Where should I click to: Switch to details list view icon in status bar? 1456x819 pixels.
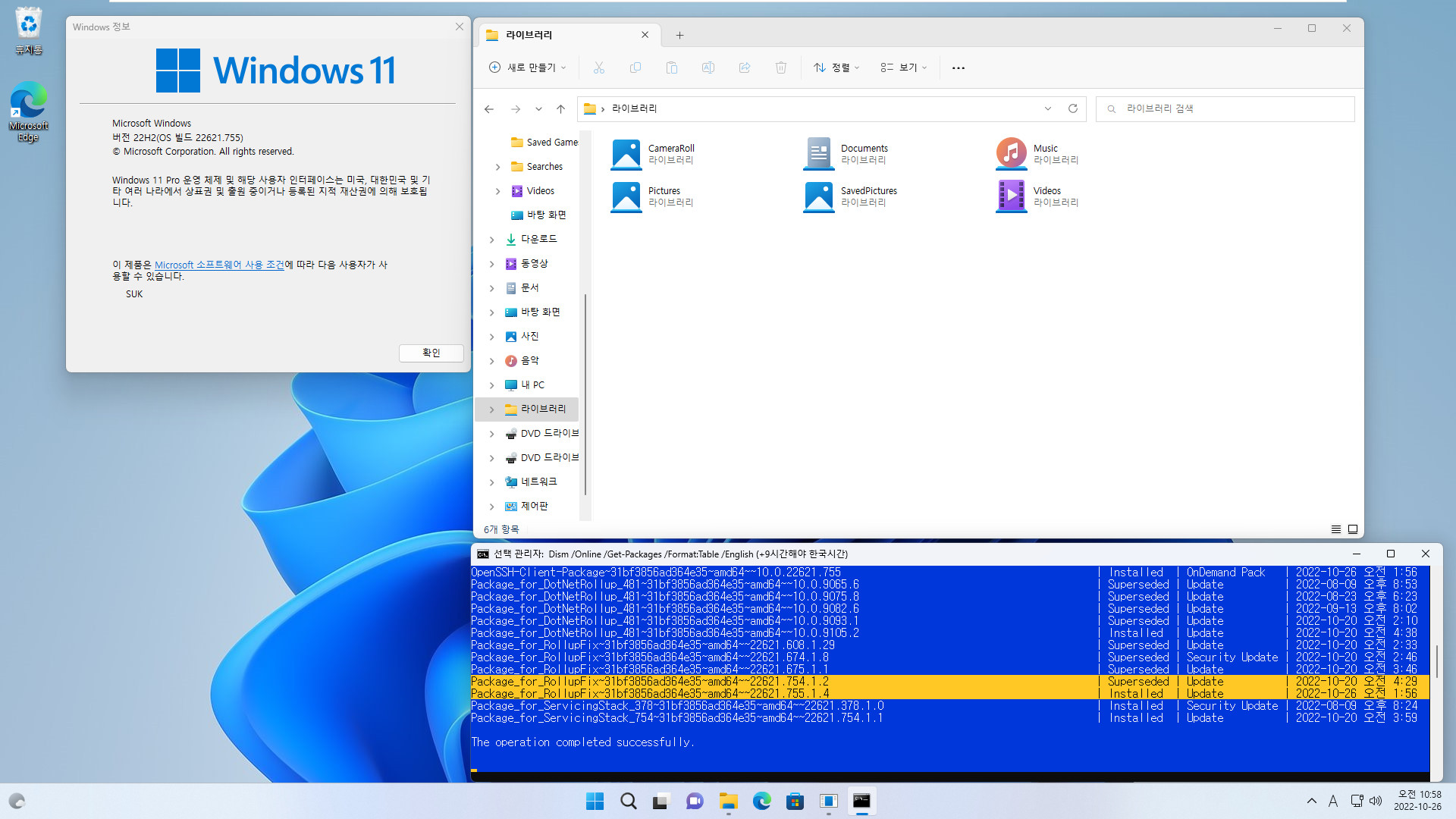[1336, 529]
